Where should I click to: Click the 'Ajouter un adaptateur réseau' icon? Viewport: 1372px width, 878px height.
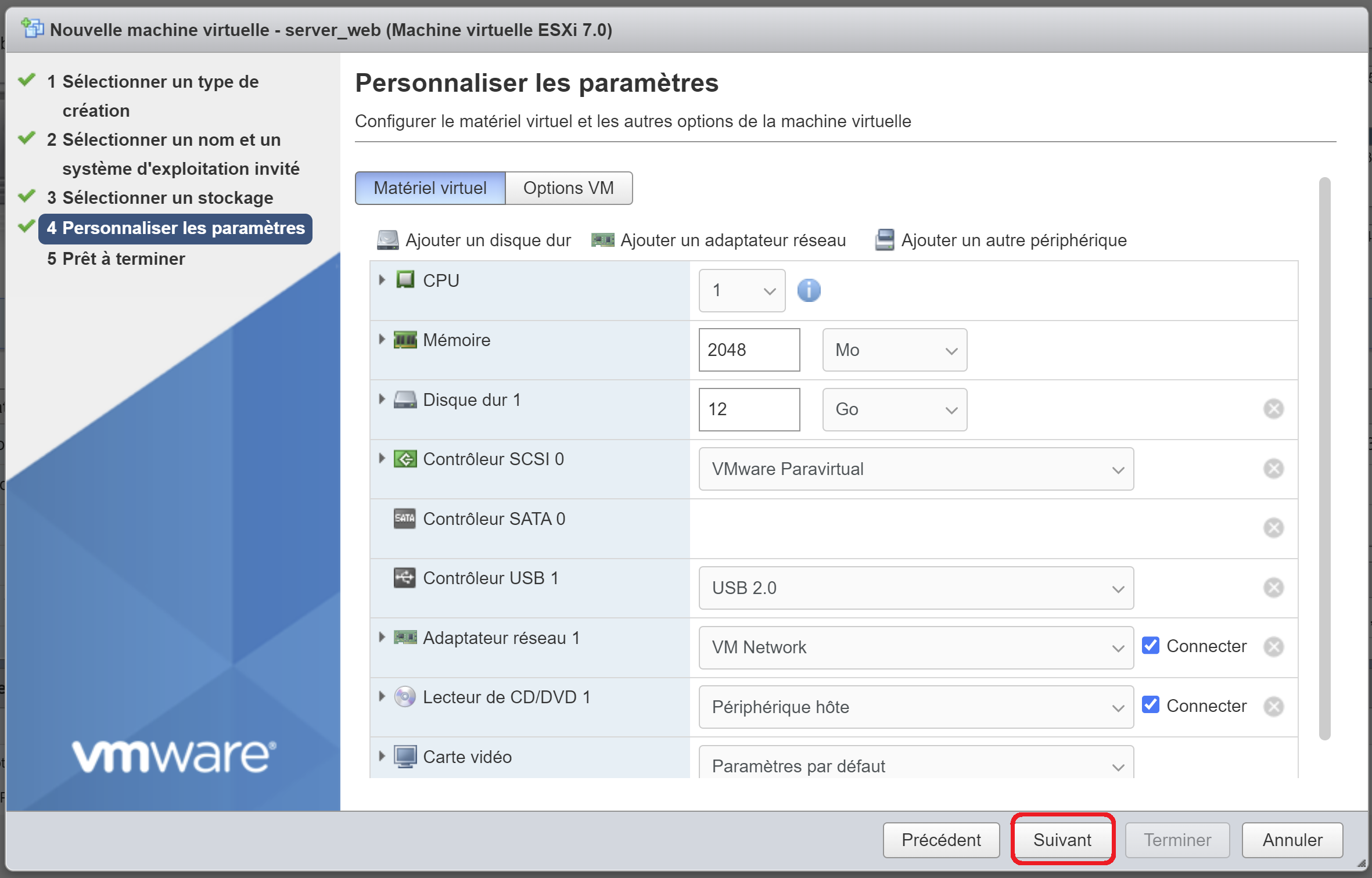[602, 240]
